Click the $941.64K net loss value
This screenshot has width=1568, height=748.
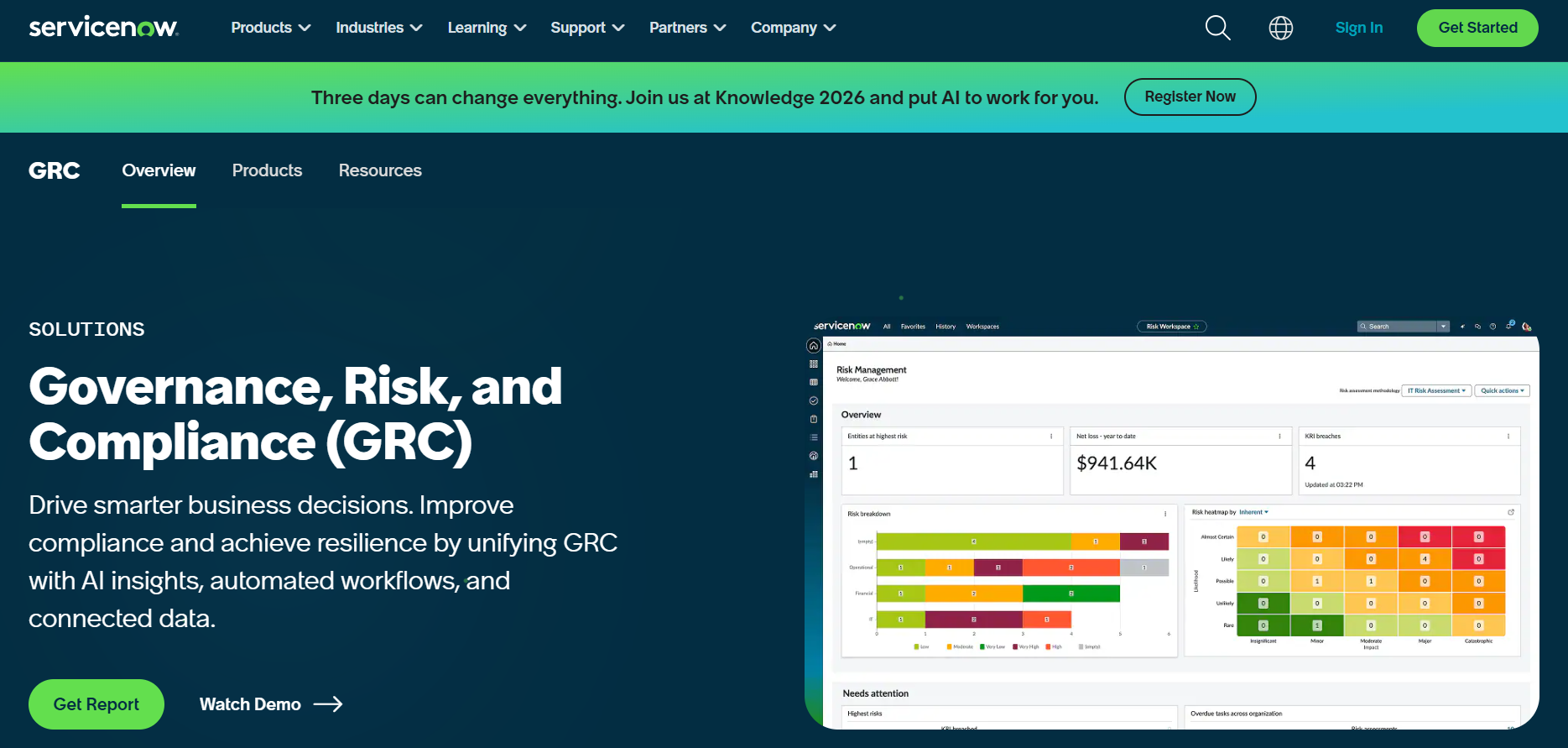[x=1117, y=463]
